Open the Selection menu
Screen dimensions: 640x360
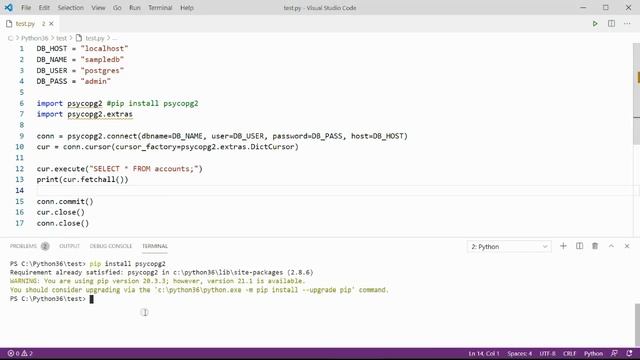coord(71,8)
